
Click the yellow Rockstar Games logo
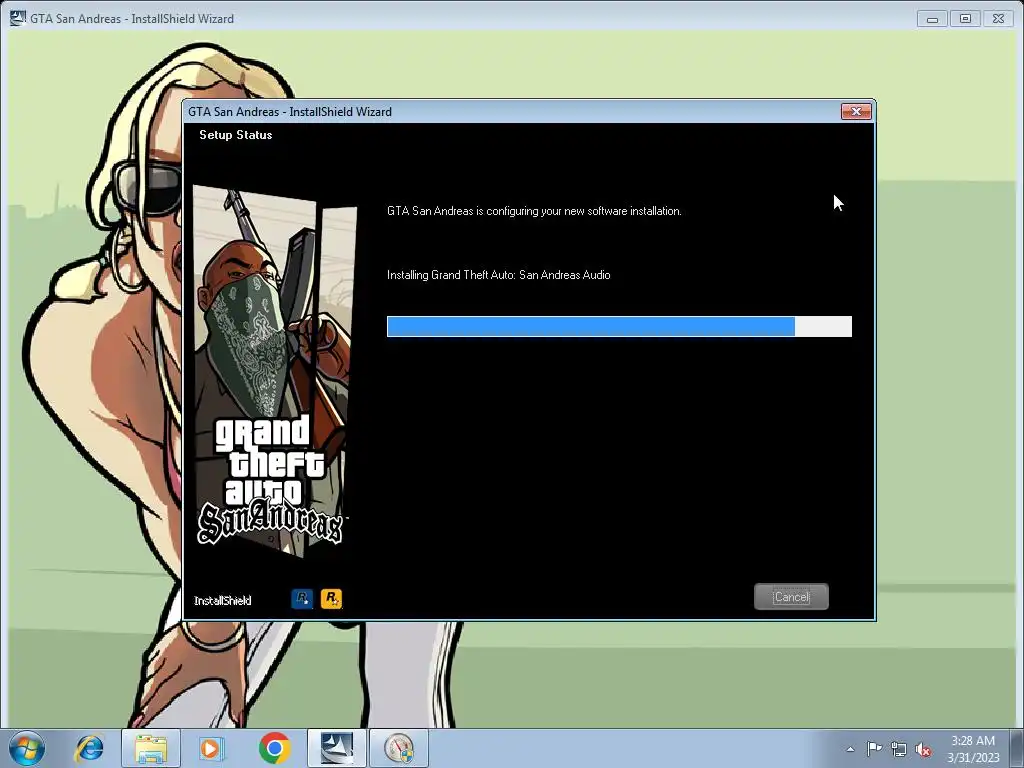click(331, 598)
